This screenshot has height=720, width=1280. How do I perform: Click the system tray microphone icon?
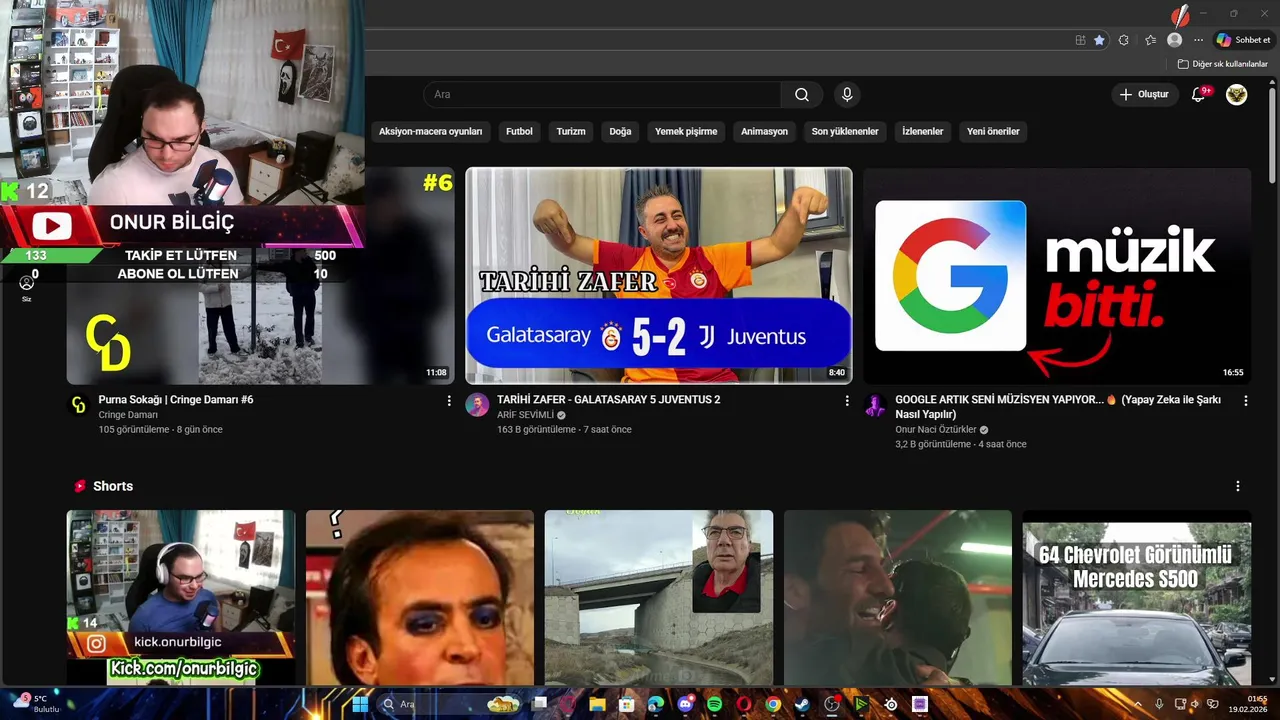pos(1159,704)
